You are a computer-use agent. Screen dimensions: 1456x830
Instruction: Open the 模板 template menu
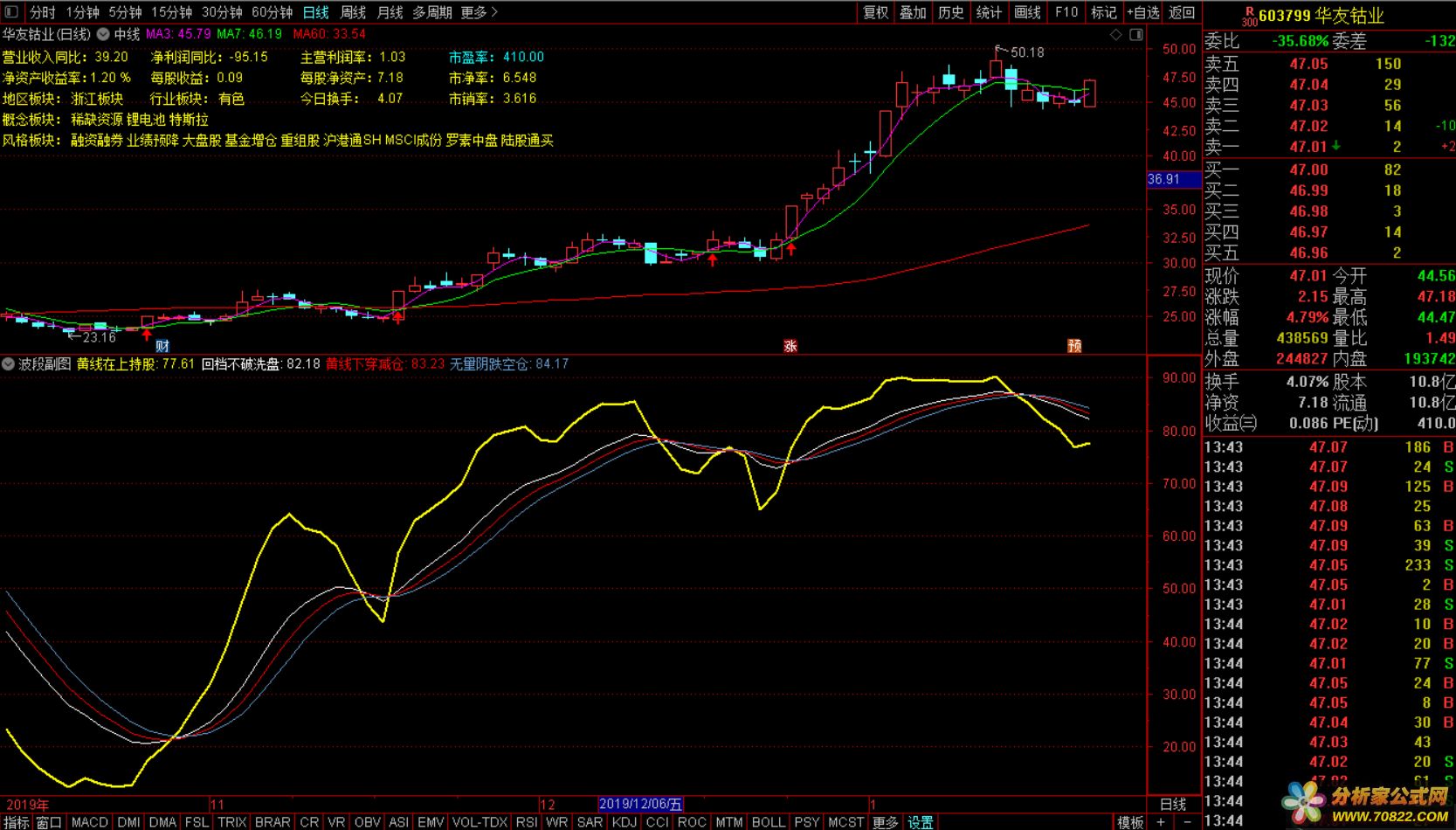pos(1130,822)
